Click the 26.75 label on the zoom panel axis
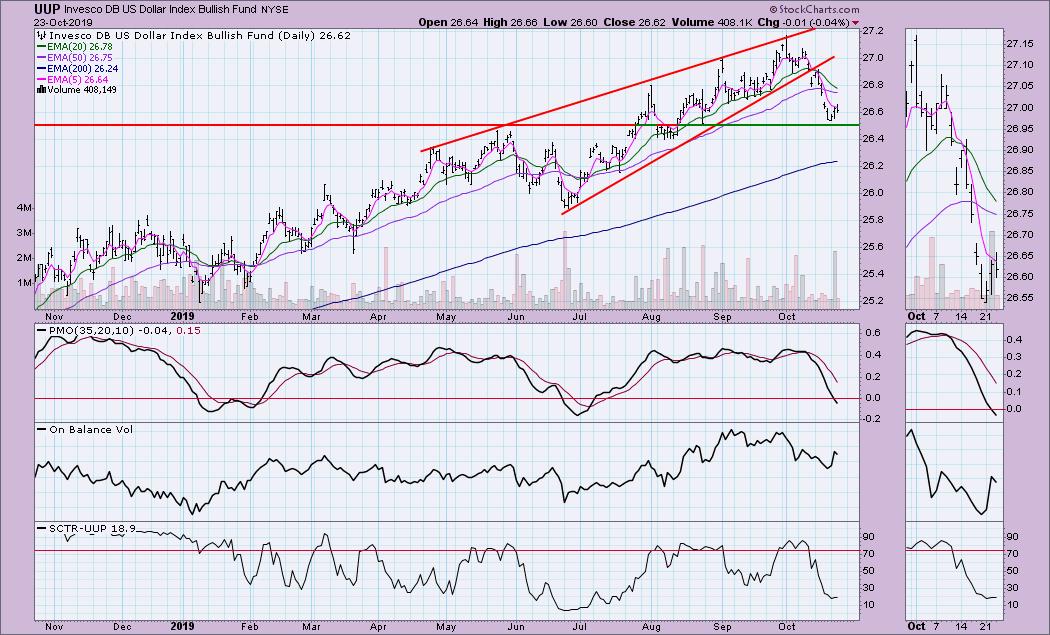This screenshot has height=635, width=1050. [1018, 213]
